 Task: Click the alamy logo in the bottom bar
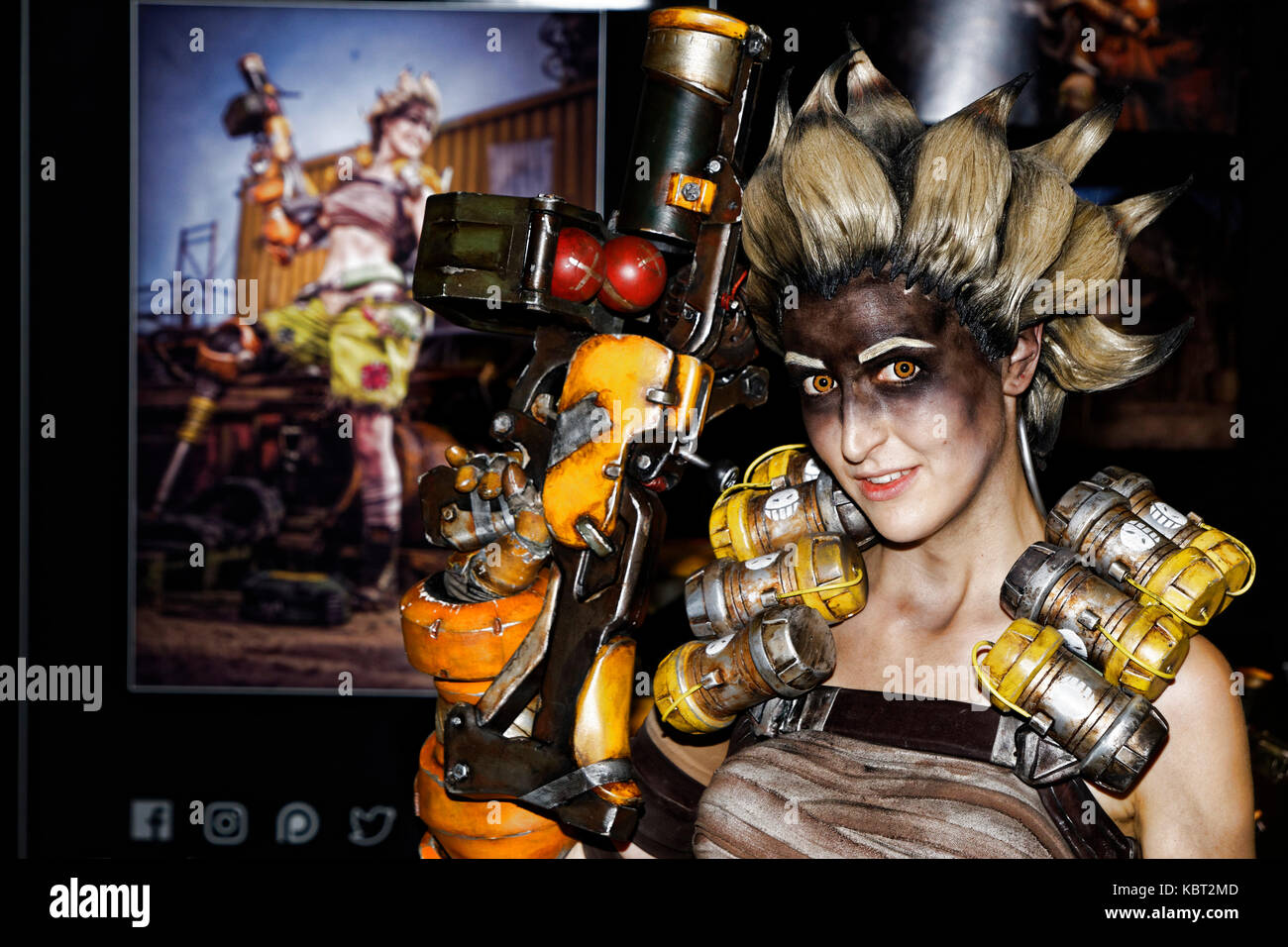(99, 902)
